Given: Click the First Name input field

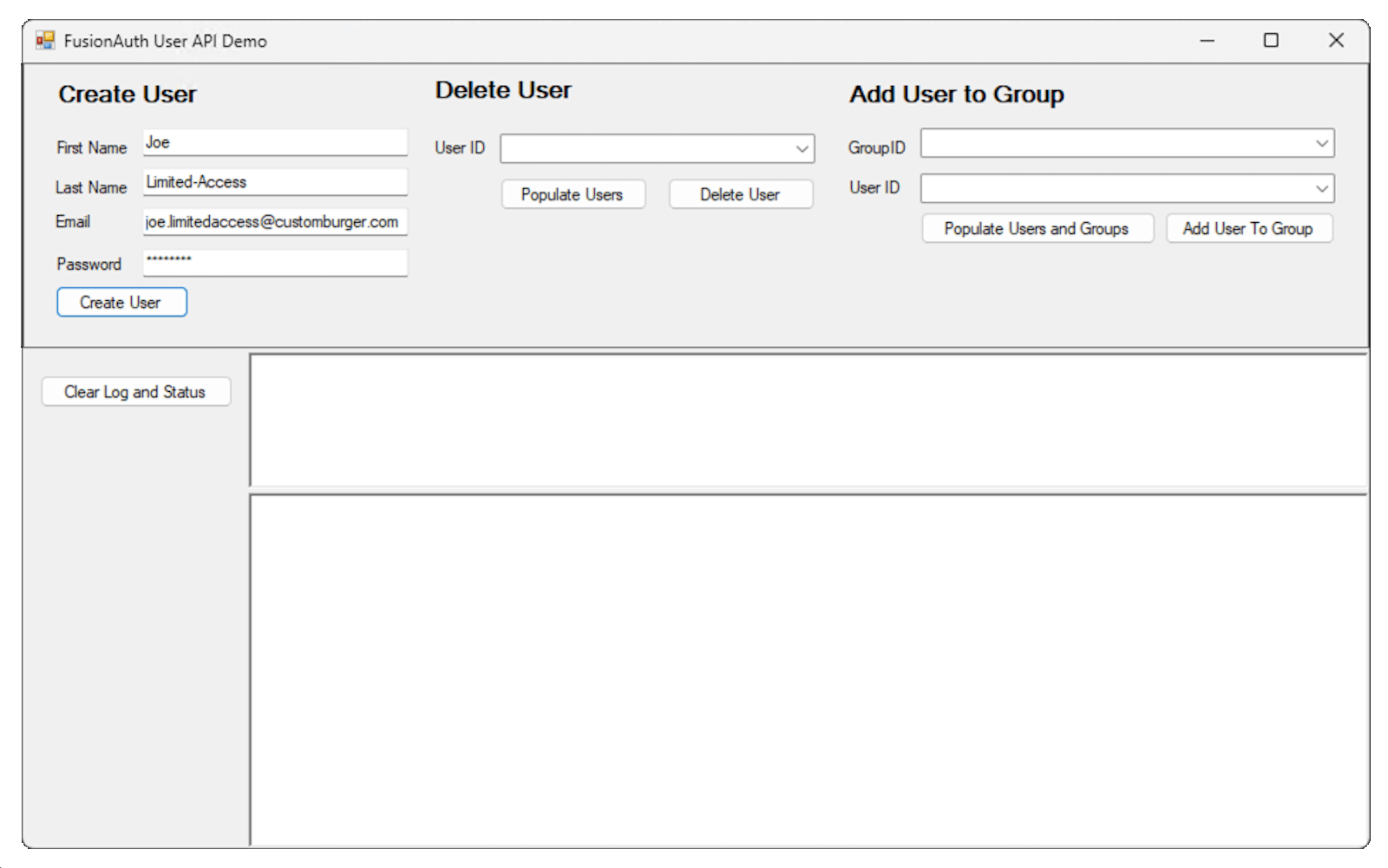Looking at the screenshot, I should [x=275, y=143].
